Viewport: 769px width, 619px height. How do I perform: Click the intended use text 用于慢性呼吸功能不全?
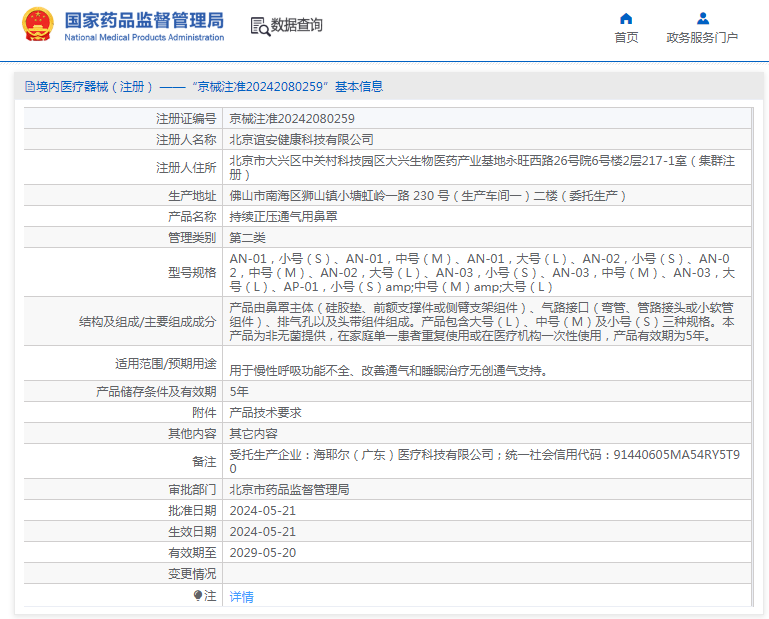click(x=388, y=371)
